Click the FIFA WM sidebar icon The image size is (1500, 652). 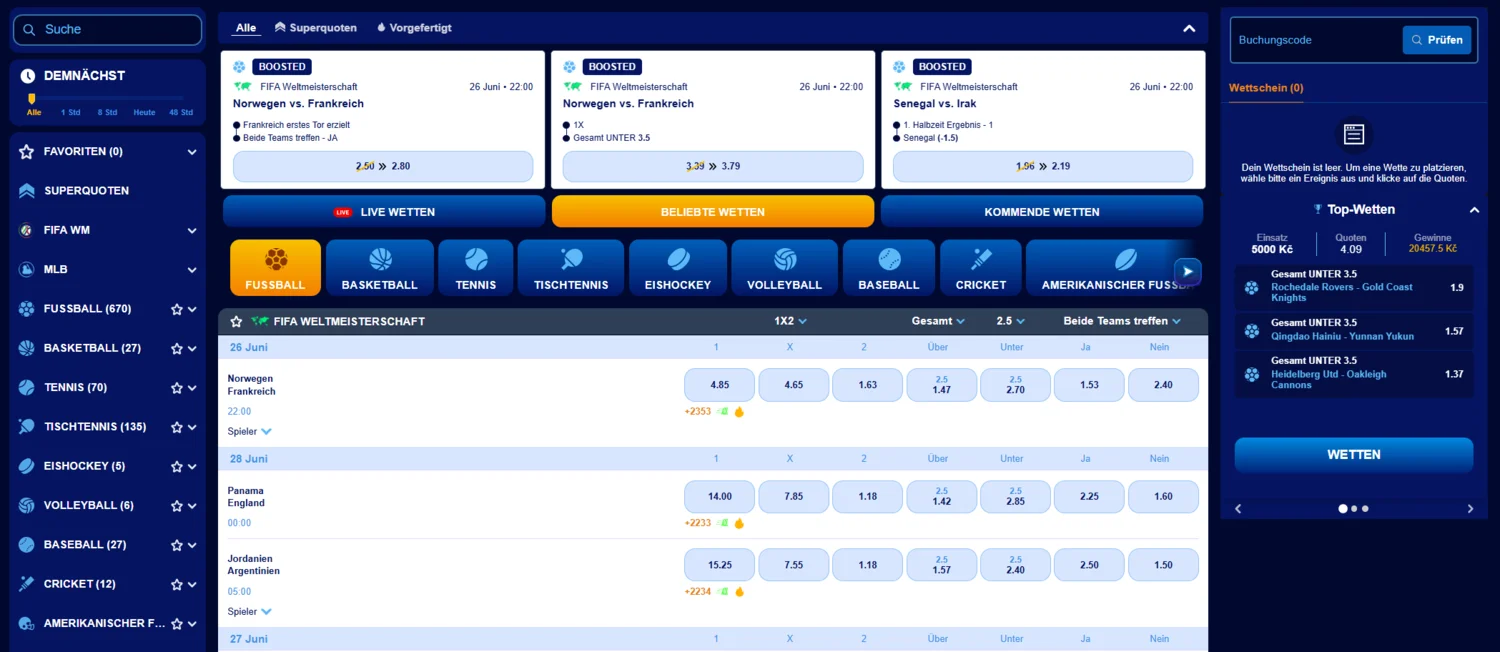pos(26,230)
